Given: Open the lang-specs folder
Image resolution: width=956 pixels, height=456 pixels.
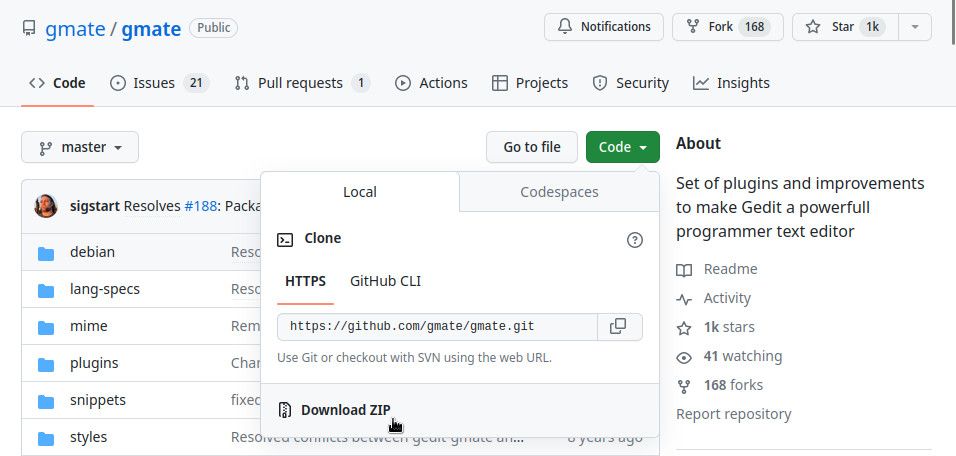Looking at the screenshot, I should point(105,289).
